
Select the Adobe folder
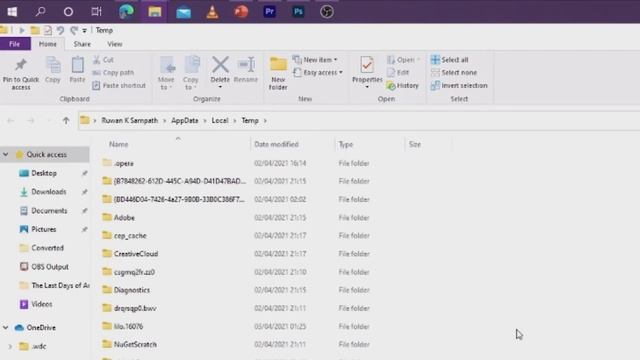(124, 218)
